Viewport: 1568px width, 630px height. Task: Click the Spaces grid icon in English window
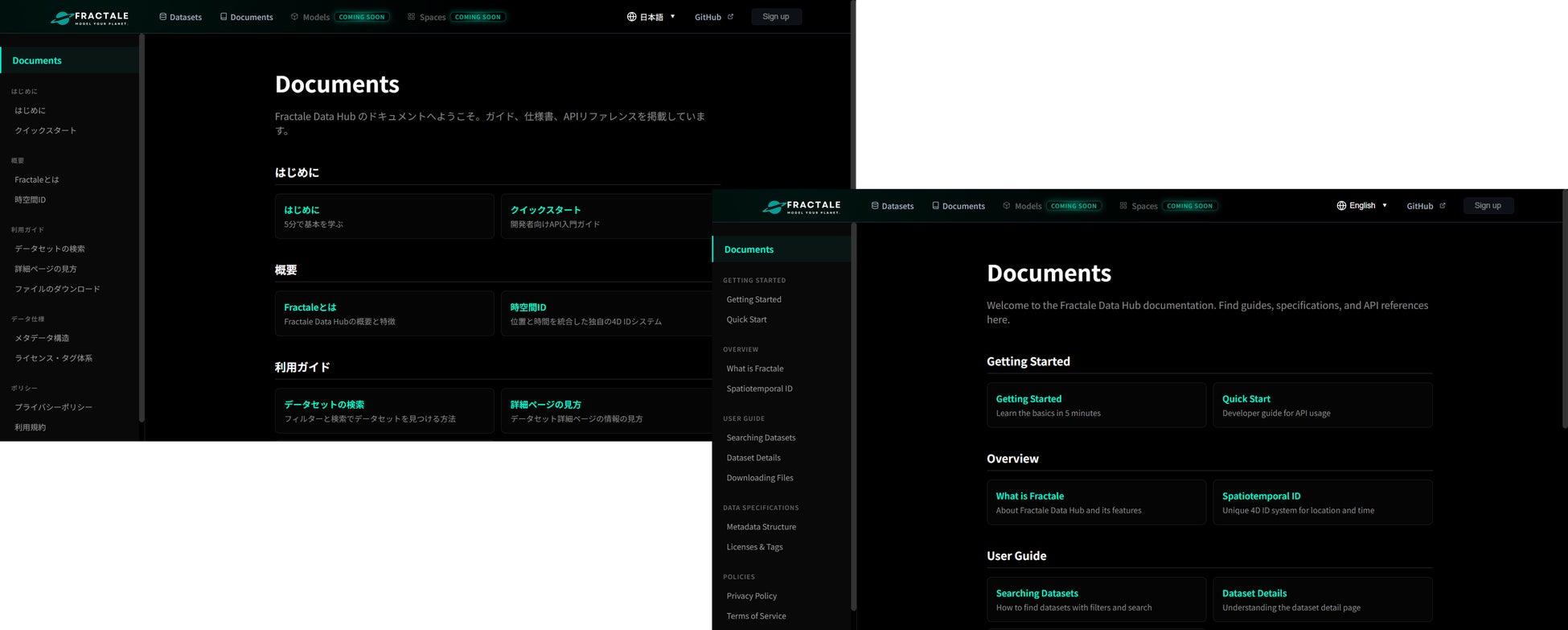point(1123,206)
